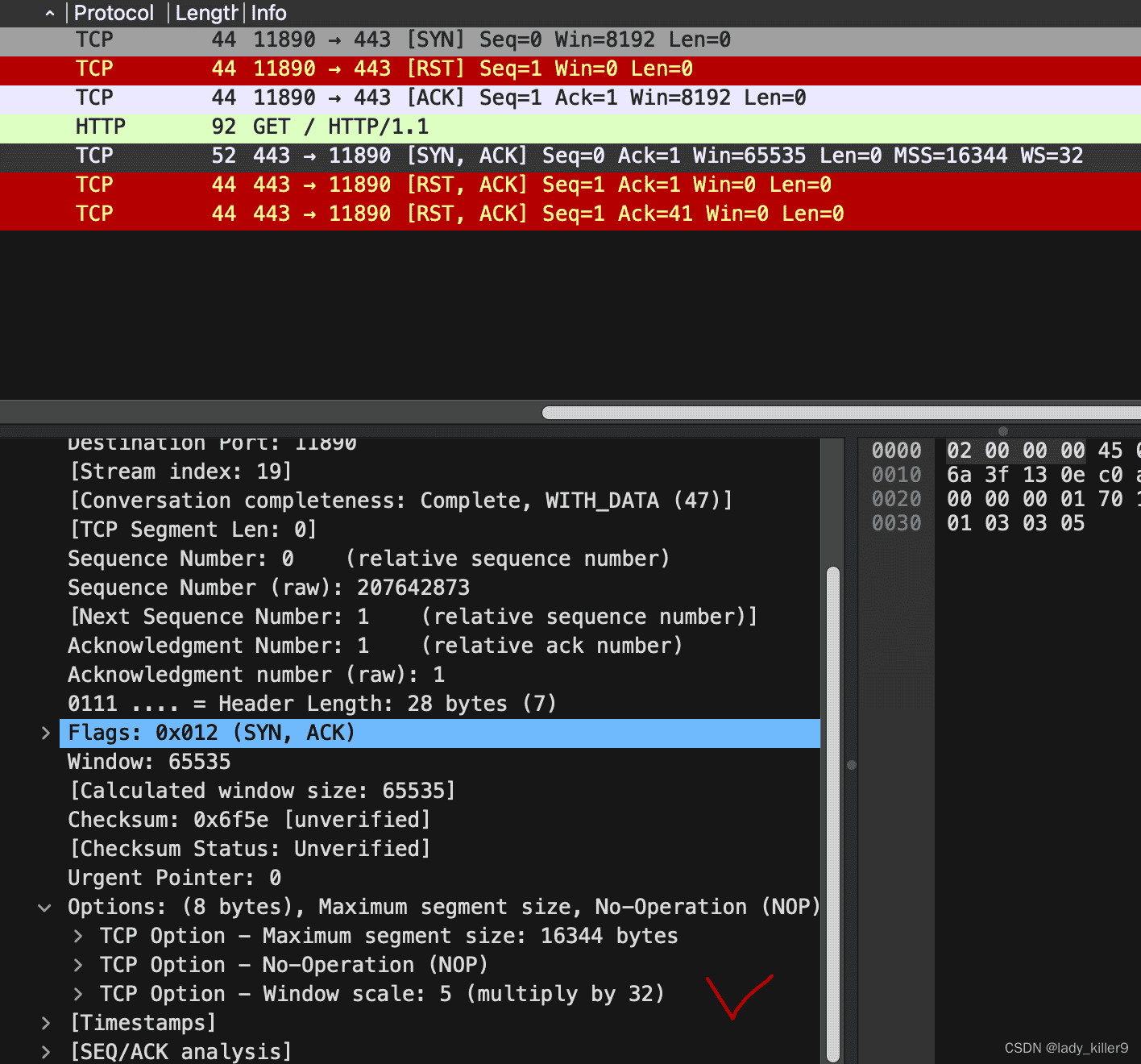This screenshot has width=1141, height=1064.
Task: Expand the Flags 0x012 (SYN, ACK) row
Action: (46, 733)
